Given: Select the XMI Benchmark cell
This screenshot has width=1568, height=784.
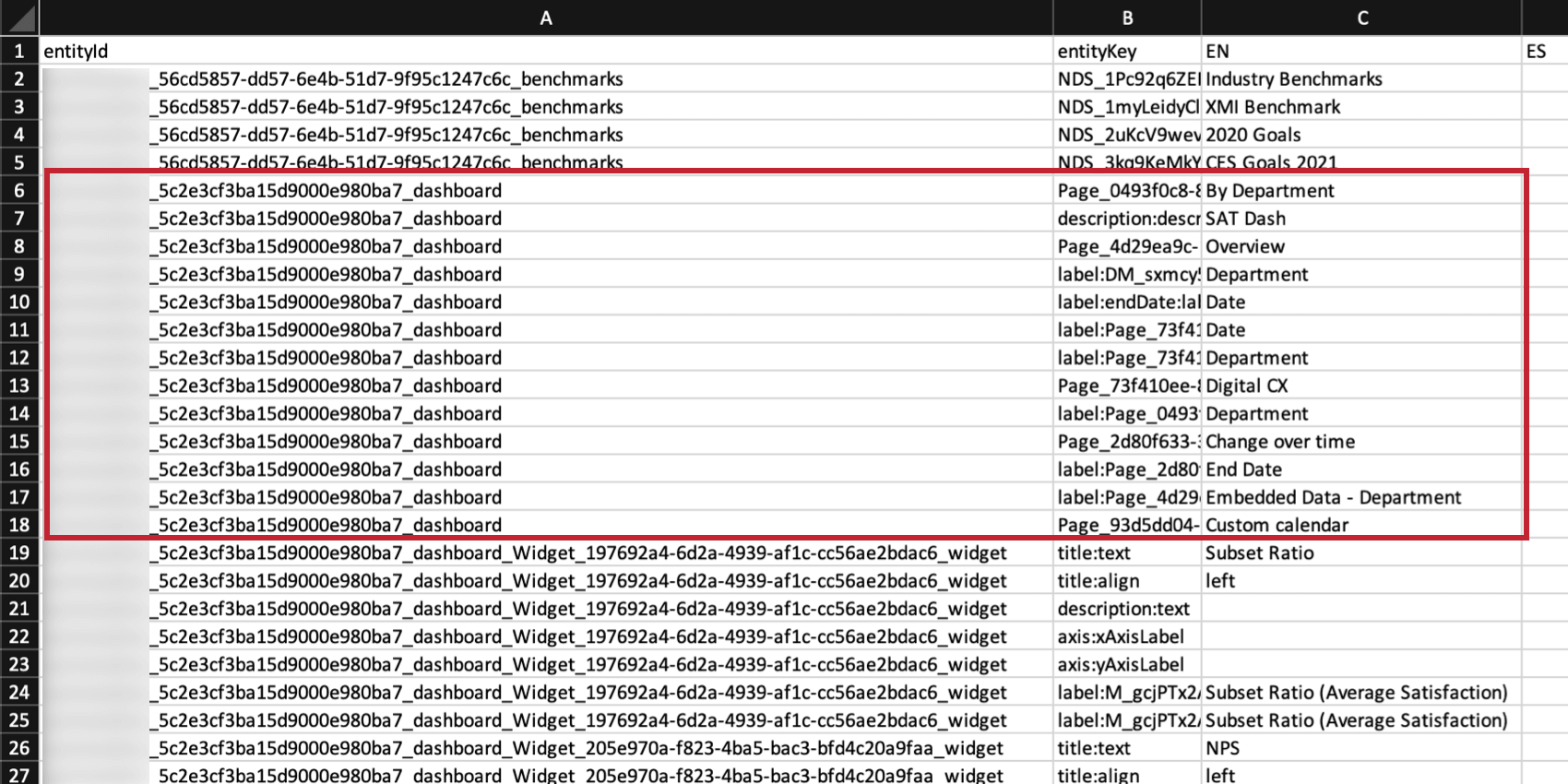Looking at the screenshot, I should tap(1361, 107).
